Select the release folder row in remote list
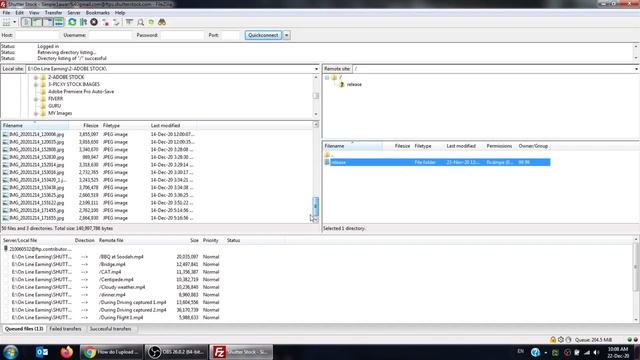Image resolution: width=640 pixels, height=360 pixels. tap(437, 162)
